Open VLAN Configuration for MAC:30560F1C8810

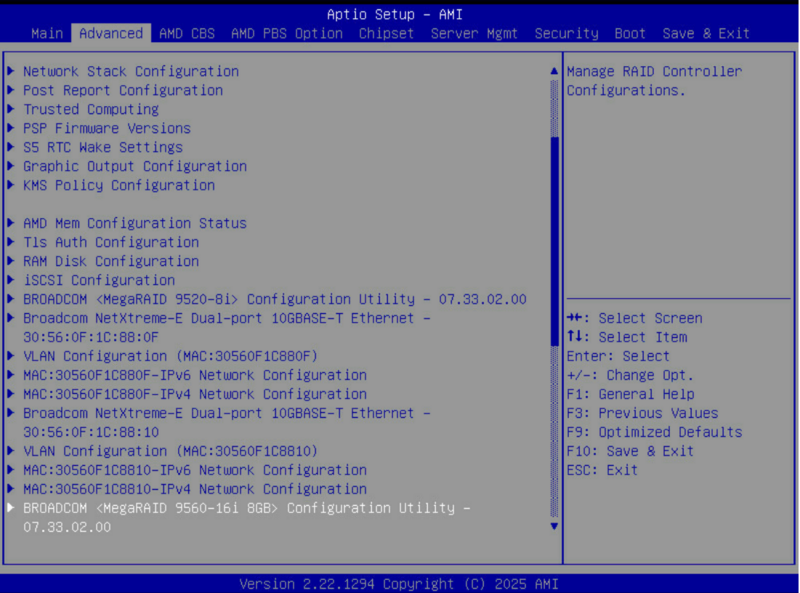[170, 451]
